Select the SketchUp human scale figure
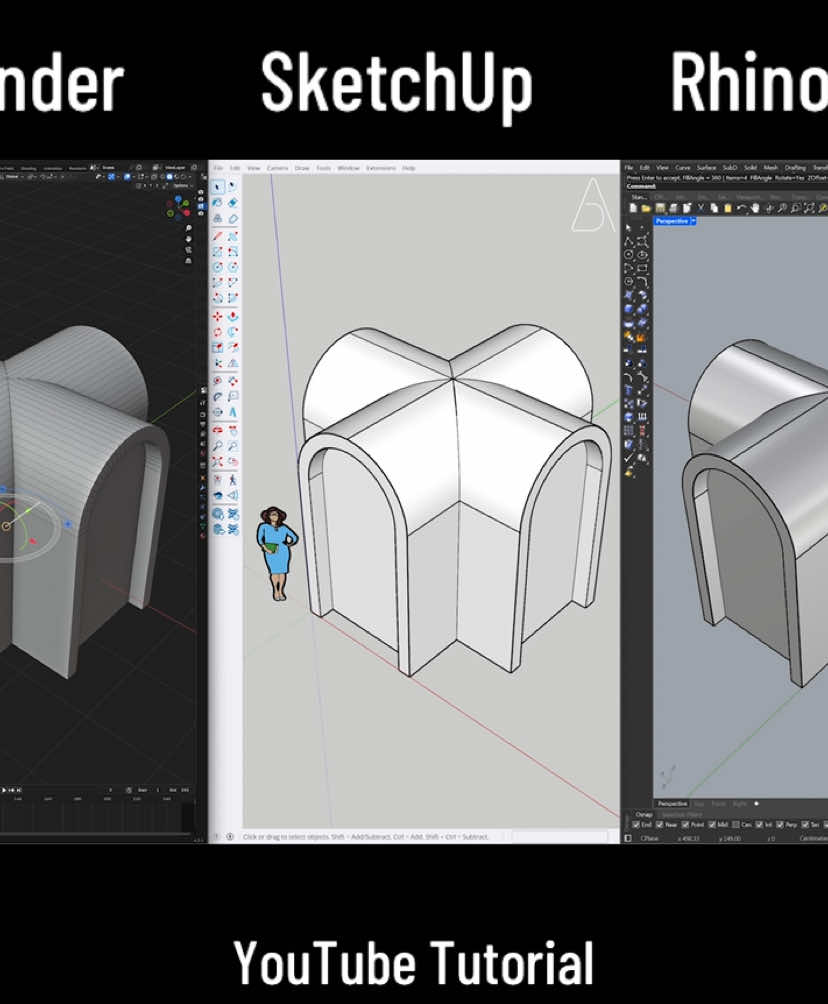 (x=277, y=554)
